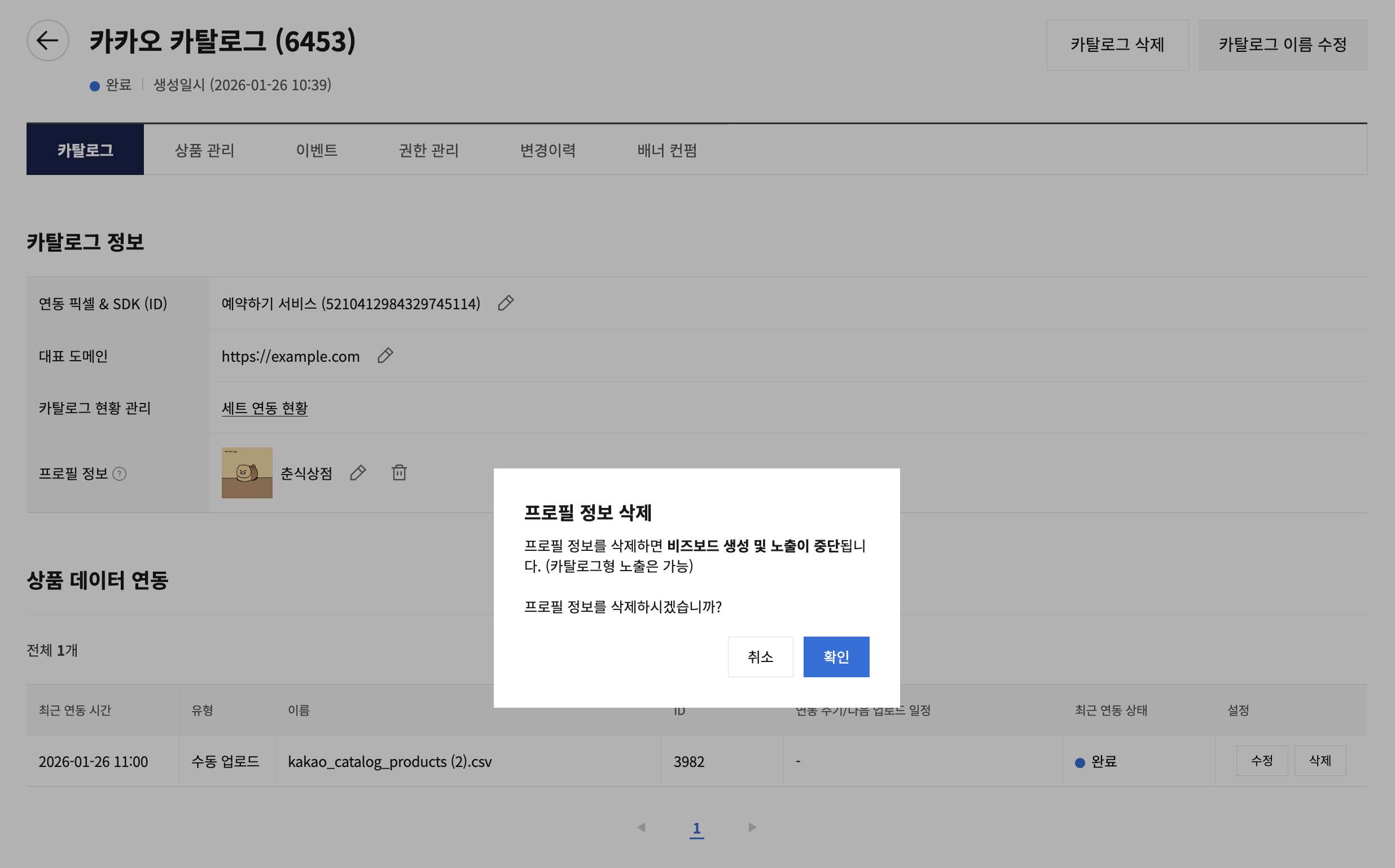Select the 권한 관리 tab
Image resolution: width=1395 pixels, height=868 pixels.
pyautogui.click(x=429, y=150)
